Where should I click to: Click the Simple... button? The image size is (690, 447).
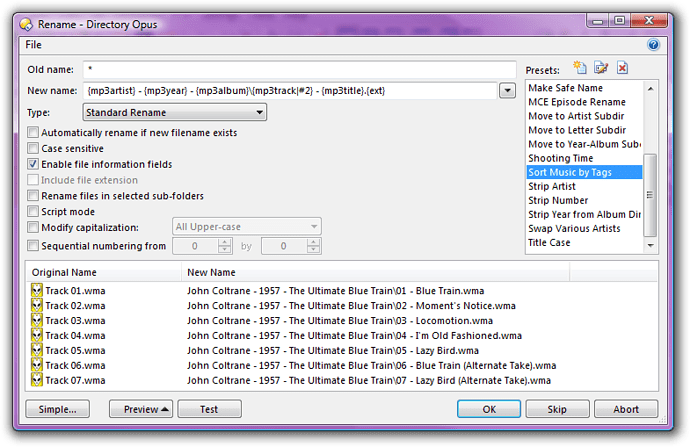pos(58,409)
